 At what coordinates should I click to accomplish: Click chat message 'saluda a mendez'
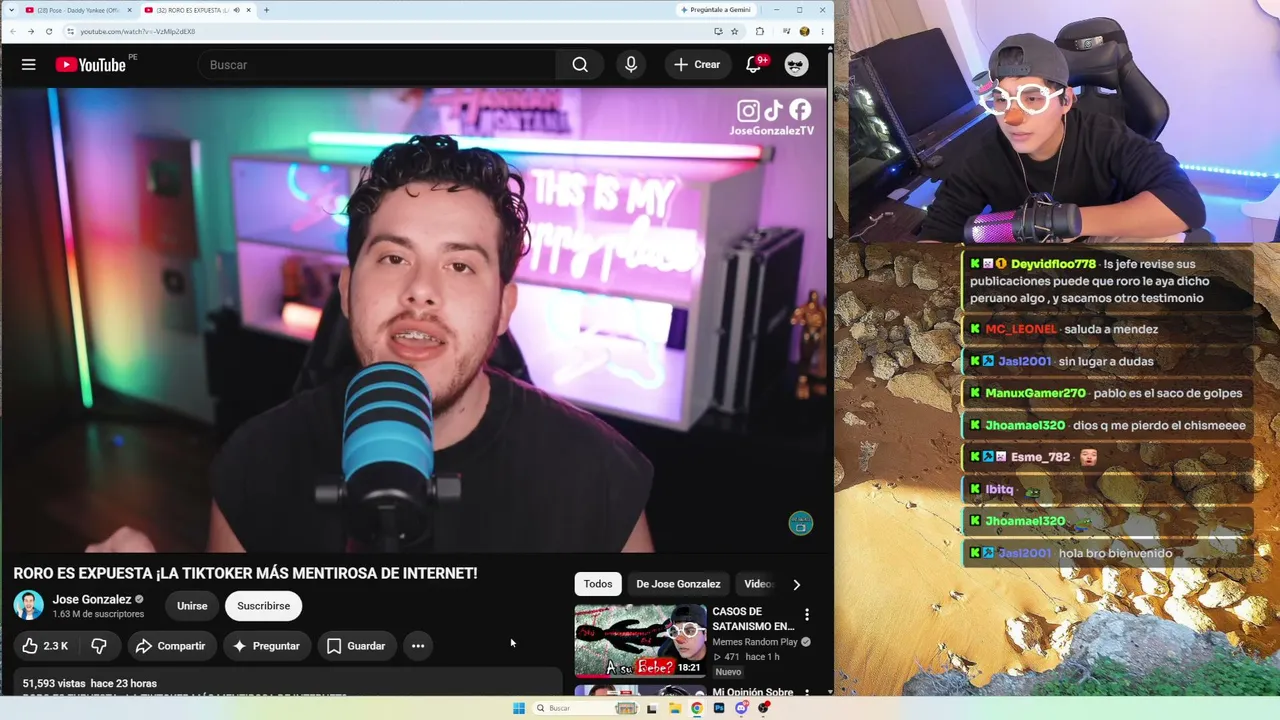(1111, 329)
